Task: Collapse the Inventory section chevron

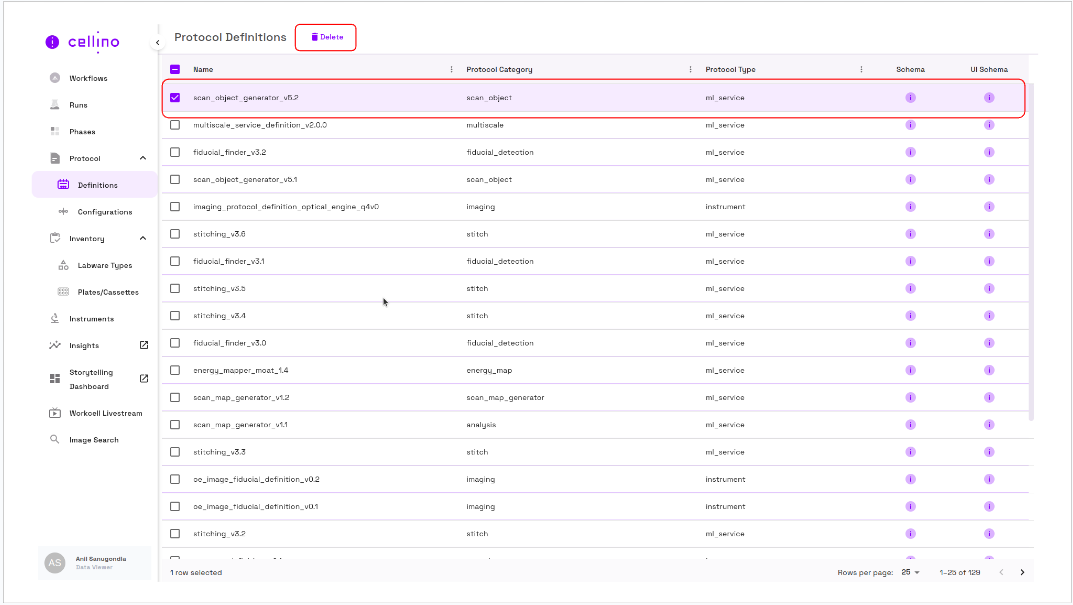Action: (143, 238)
